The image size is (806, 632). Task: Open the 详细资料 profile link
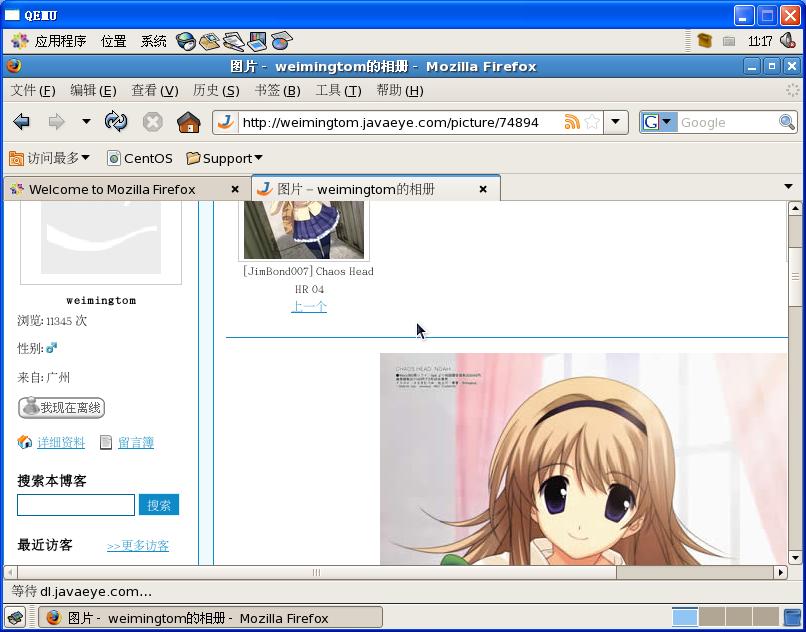(61, 442)
